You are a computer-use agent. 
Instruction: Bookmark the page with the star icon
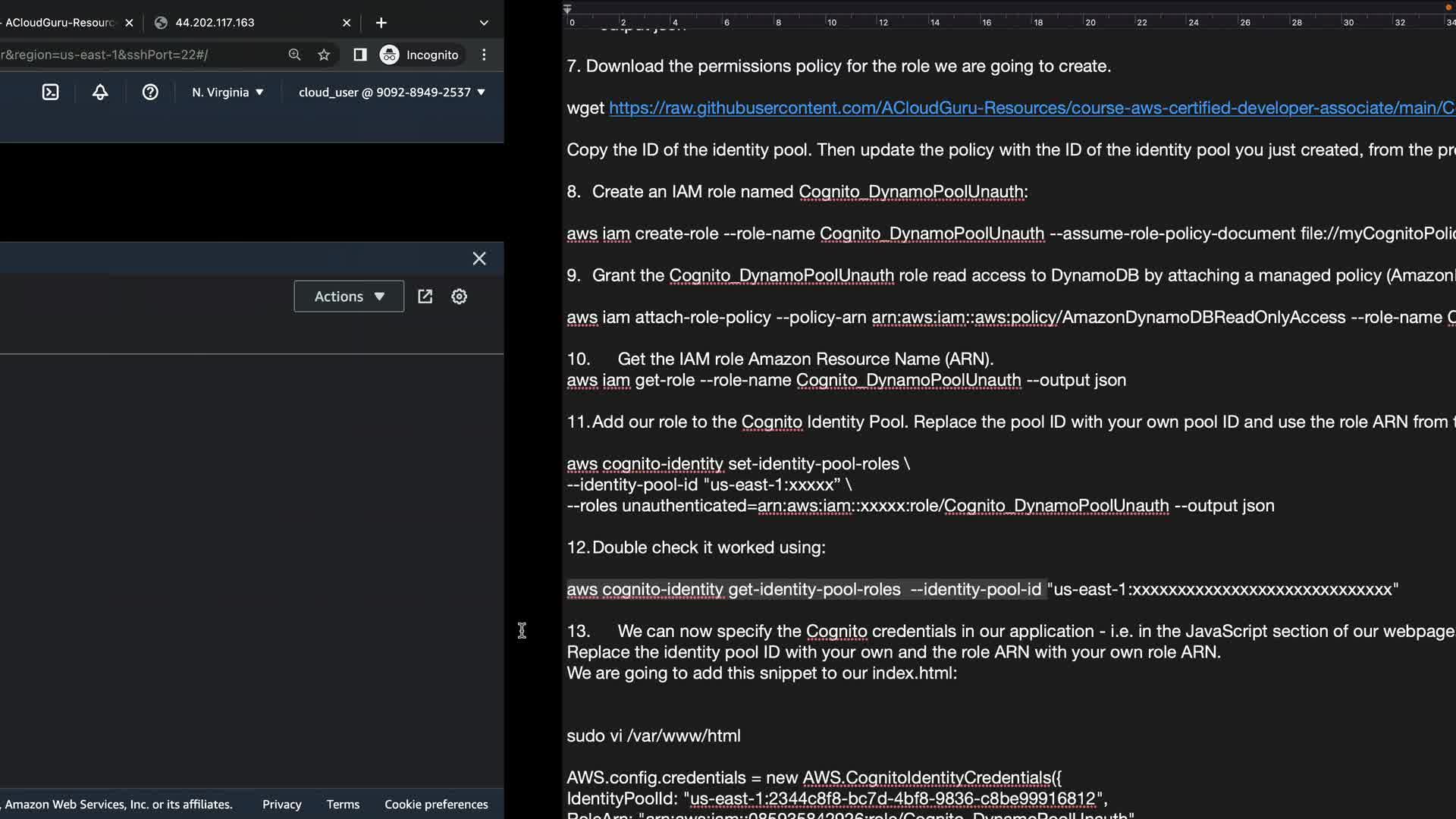click(324, 55)
